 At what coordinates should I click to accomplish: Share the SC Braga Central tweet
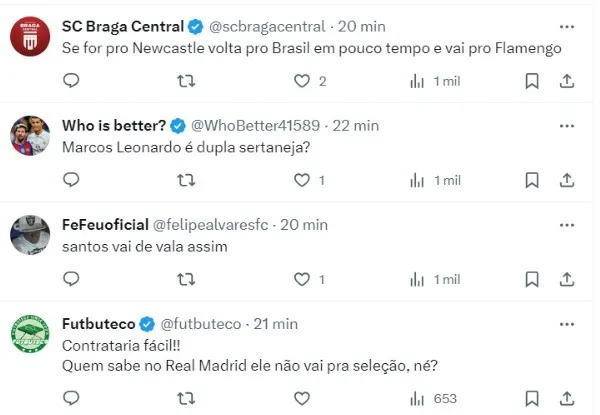coord(566,81)
